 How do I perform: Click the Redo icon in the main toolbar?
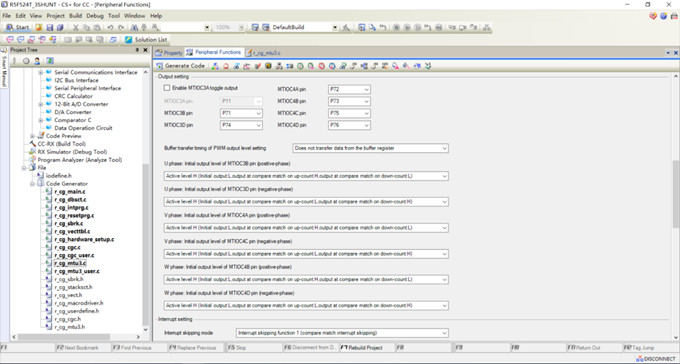[121, 27]
